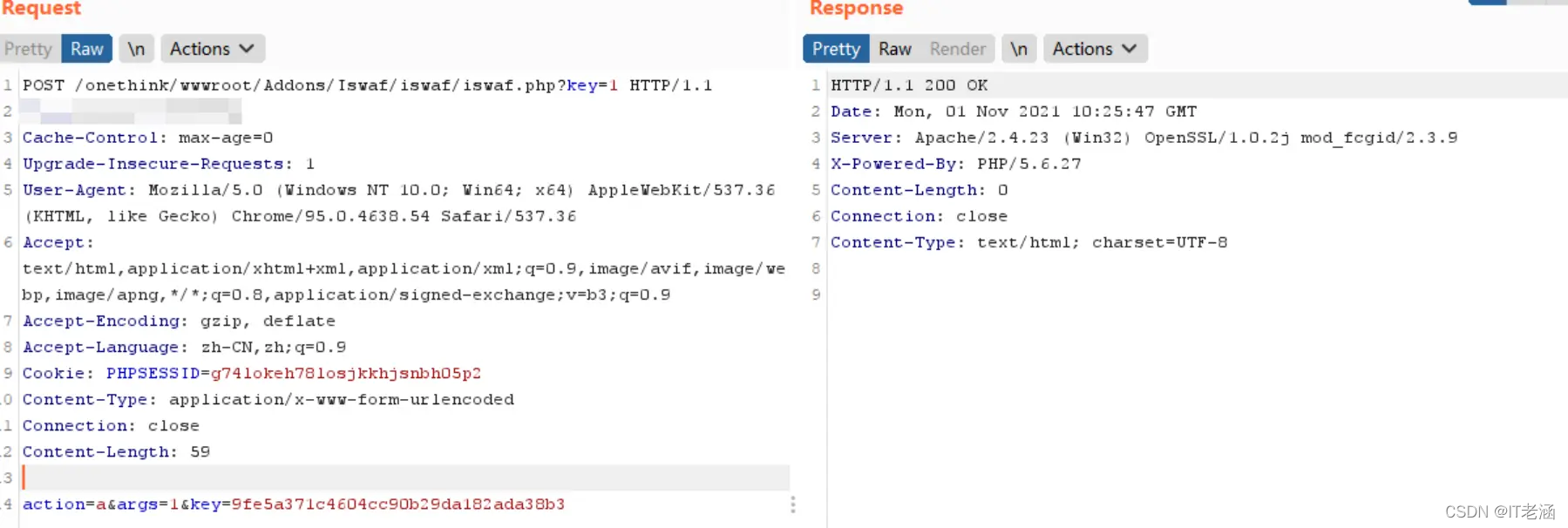Switch Response view to Raw tab
Image resolution: width=1568 pixels, height=528 pixels.
tap(894, 49)
